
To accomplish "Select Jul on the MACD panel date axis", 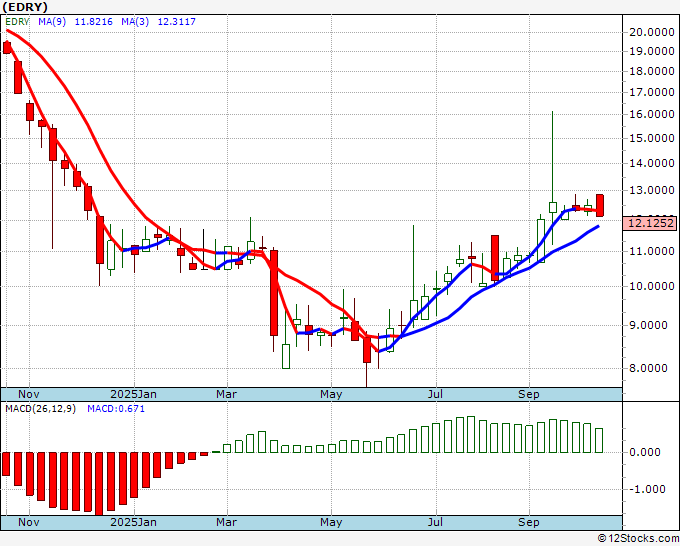I will click(x=435, y=522).
